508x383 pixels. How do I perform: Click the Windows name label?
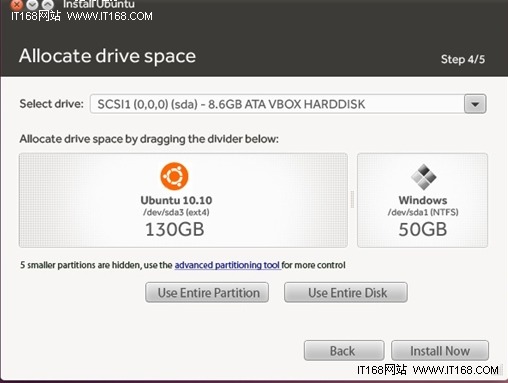(x=423, y=200)
